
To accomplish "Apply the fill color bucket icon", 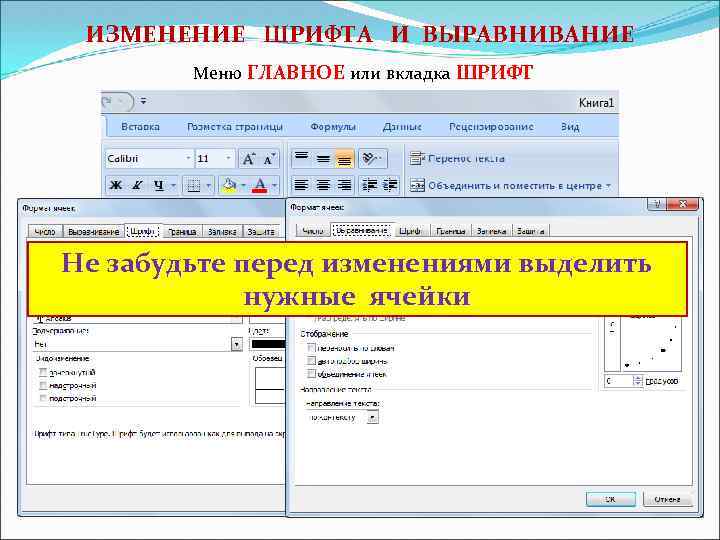I will click(229, 186).
